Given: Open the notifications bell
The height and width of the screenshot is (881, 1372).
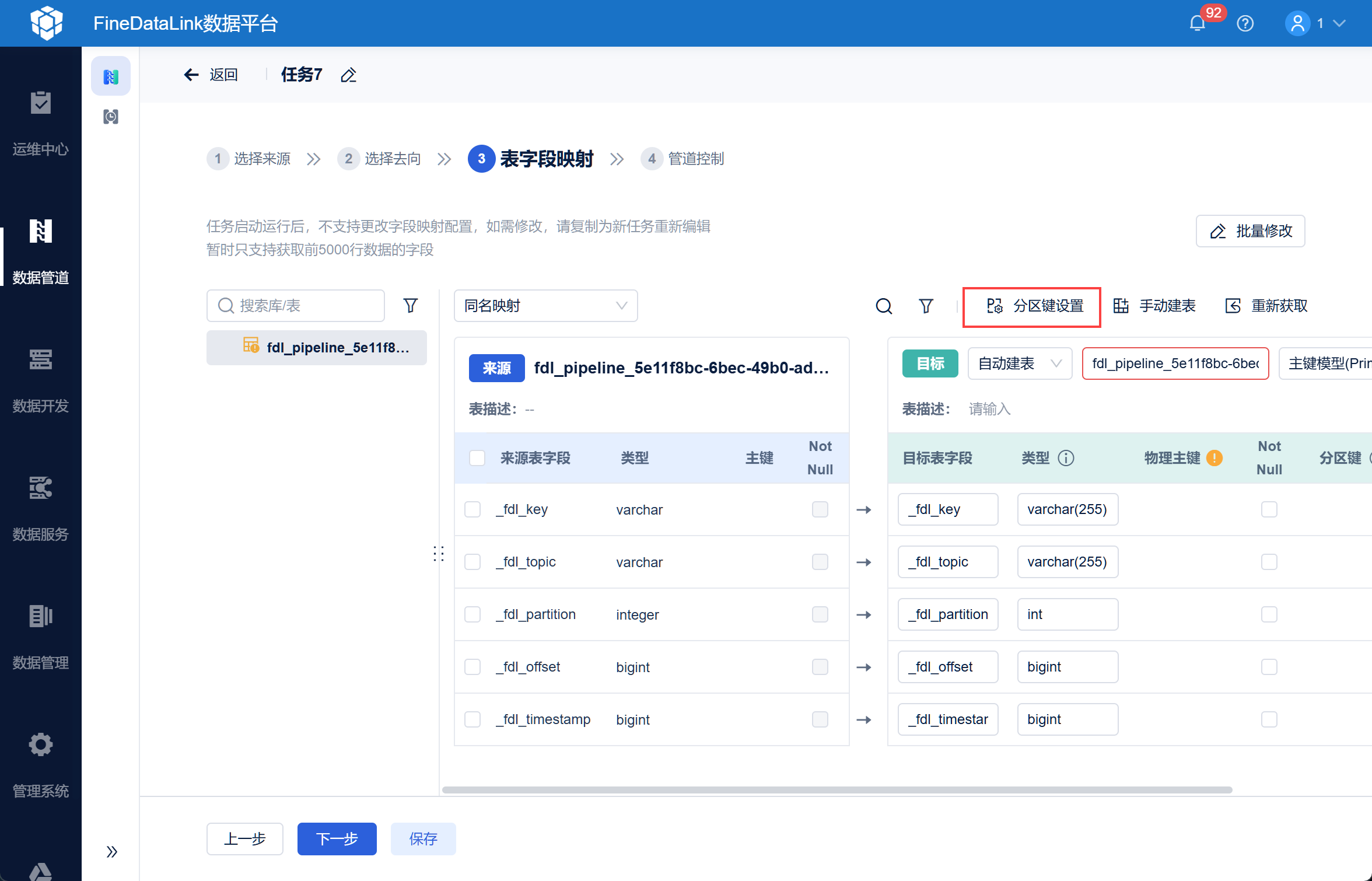Looking at the screenshot, I should [x=1198, y=23].
